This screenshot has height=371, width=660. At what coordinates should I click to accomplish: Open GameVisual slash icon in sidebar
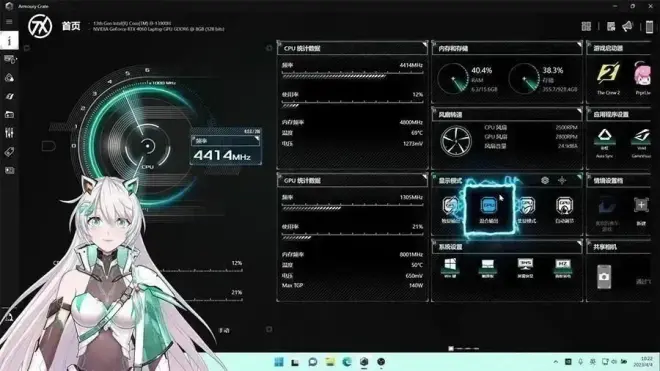(x=9, y=96)
